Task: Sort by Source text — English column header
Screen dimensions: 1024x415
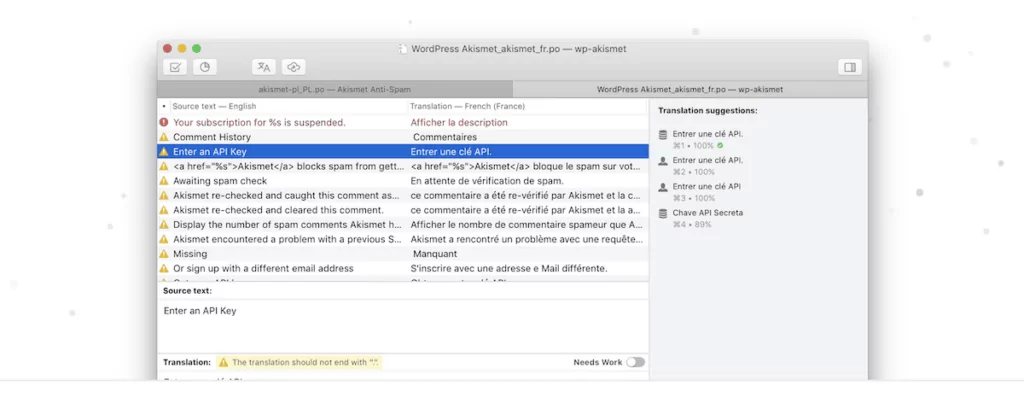Action: tap(214, 106)
